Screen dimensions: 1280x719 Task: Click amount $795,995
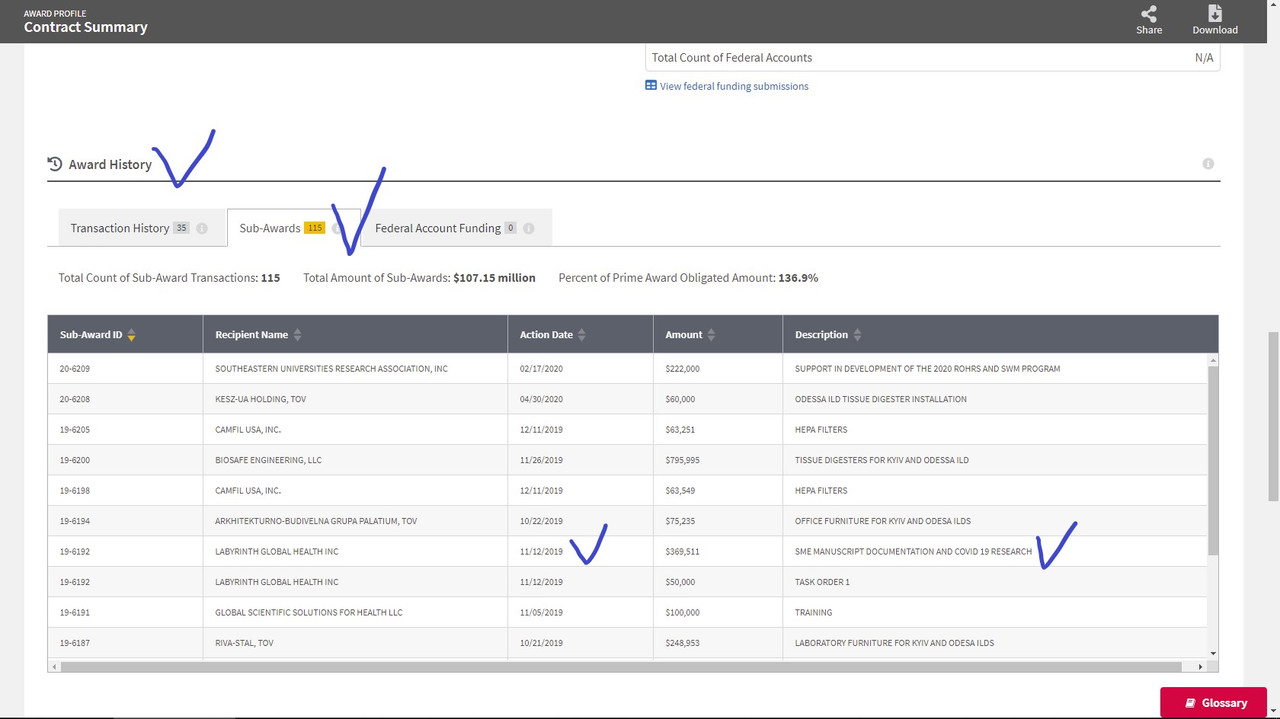pos(682,460)
